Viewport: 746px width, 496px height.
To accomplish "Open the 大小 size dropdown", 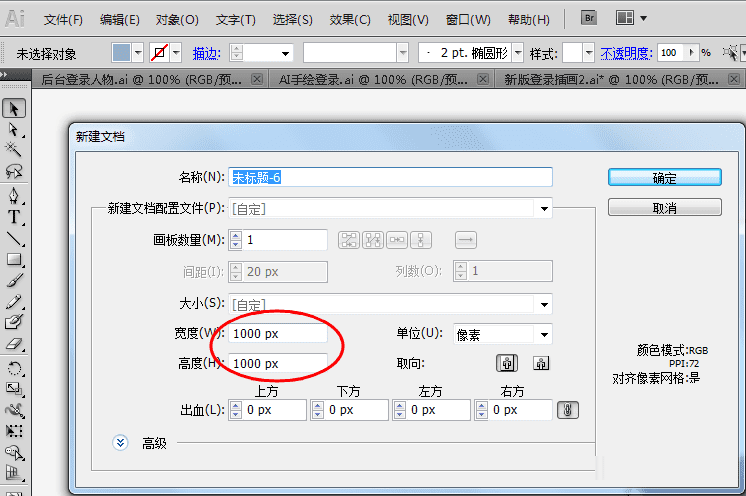I will pos(544,304).
